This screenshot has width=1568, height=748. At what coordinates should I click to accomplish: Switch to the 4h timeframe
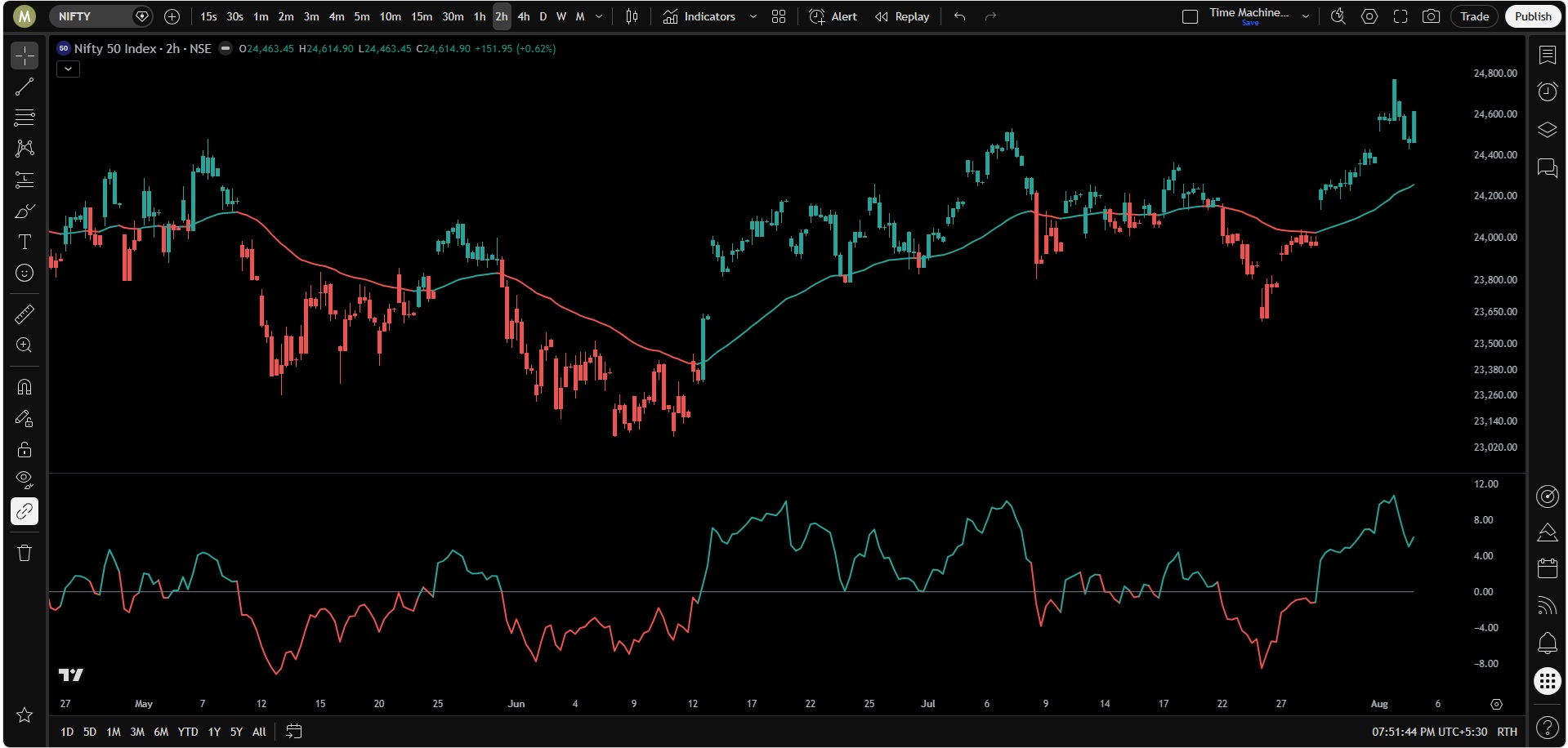pyautogui.click(x=524, y=16)
